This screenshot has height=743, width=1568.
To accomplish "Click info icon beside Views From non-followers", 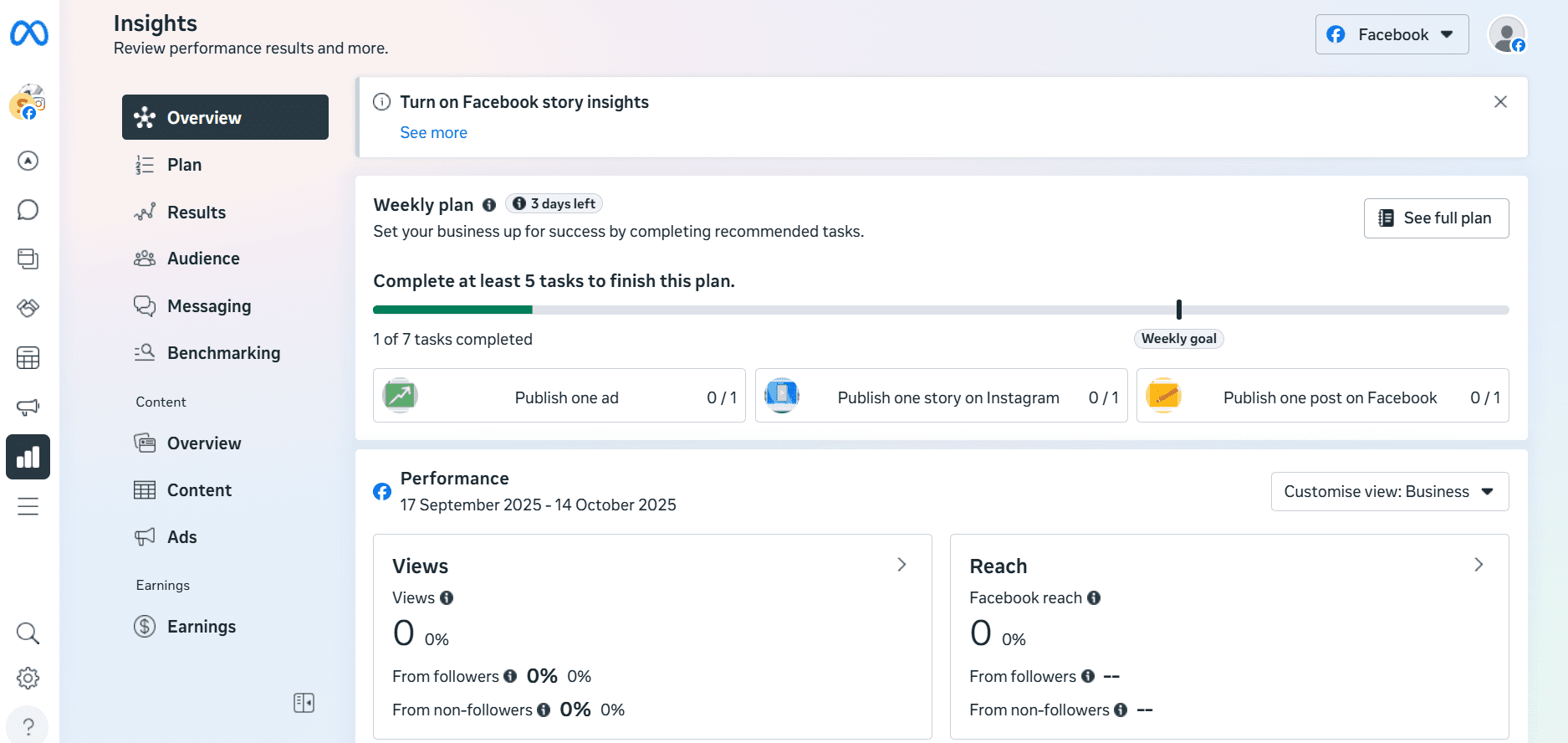I will point(544,710).
